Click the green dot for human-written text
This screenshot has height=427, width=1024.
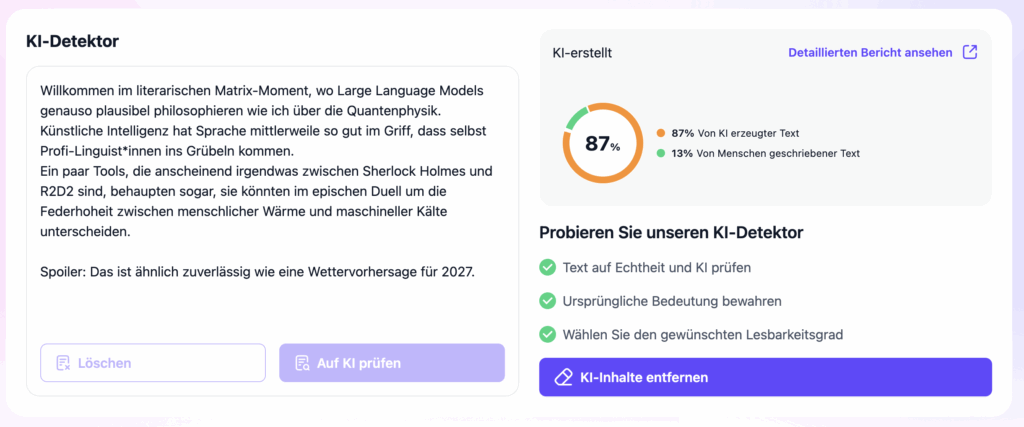(661, 153)
